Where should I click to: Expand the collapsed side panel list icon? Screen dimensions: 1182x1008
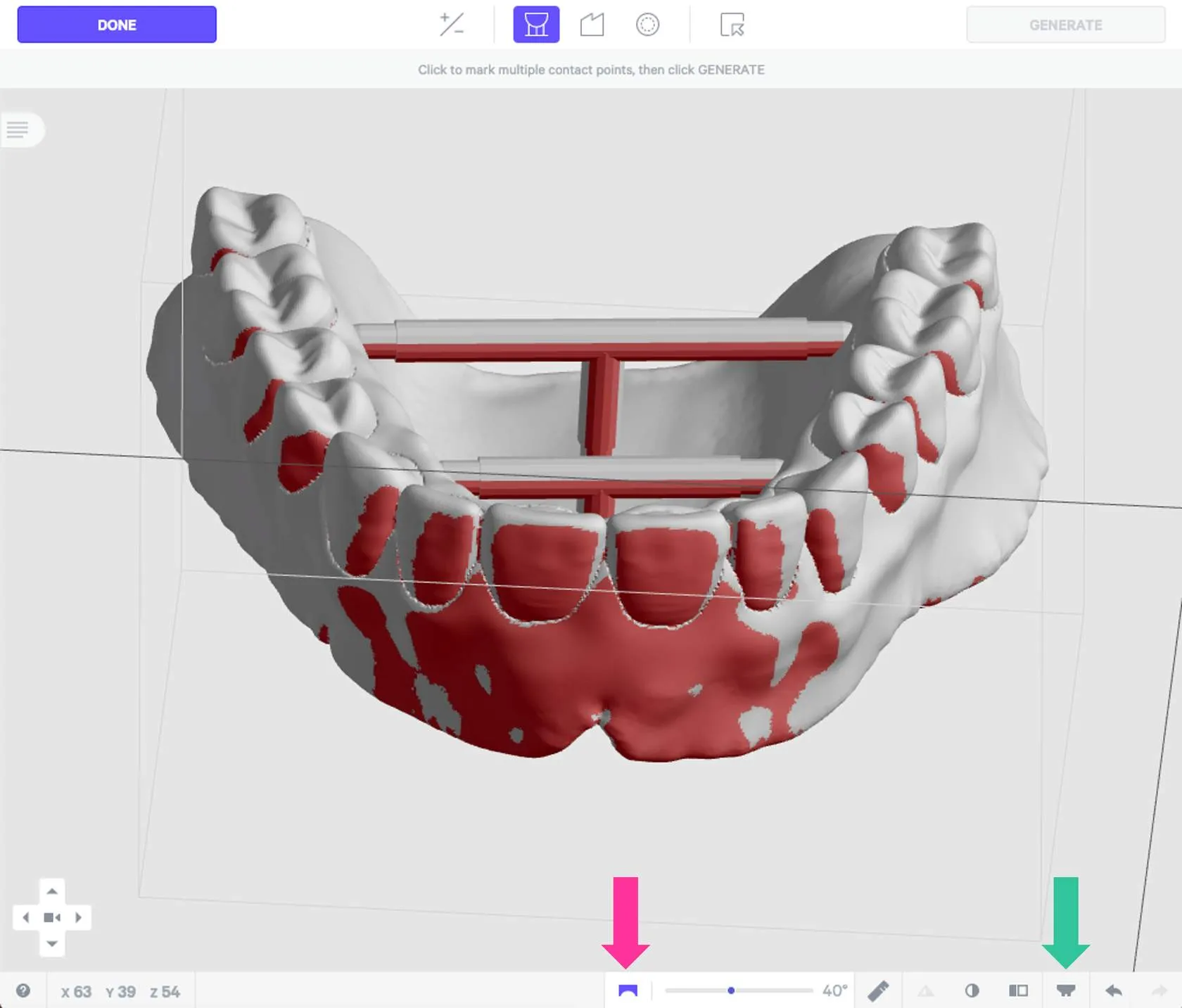point(18,129)
